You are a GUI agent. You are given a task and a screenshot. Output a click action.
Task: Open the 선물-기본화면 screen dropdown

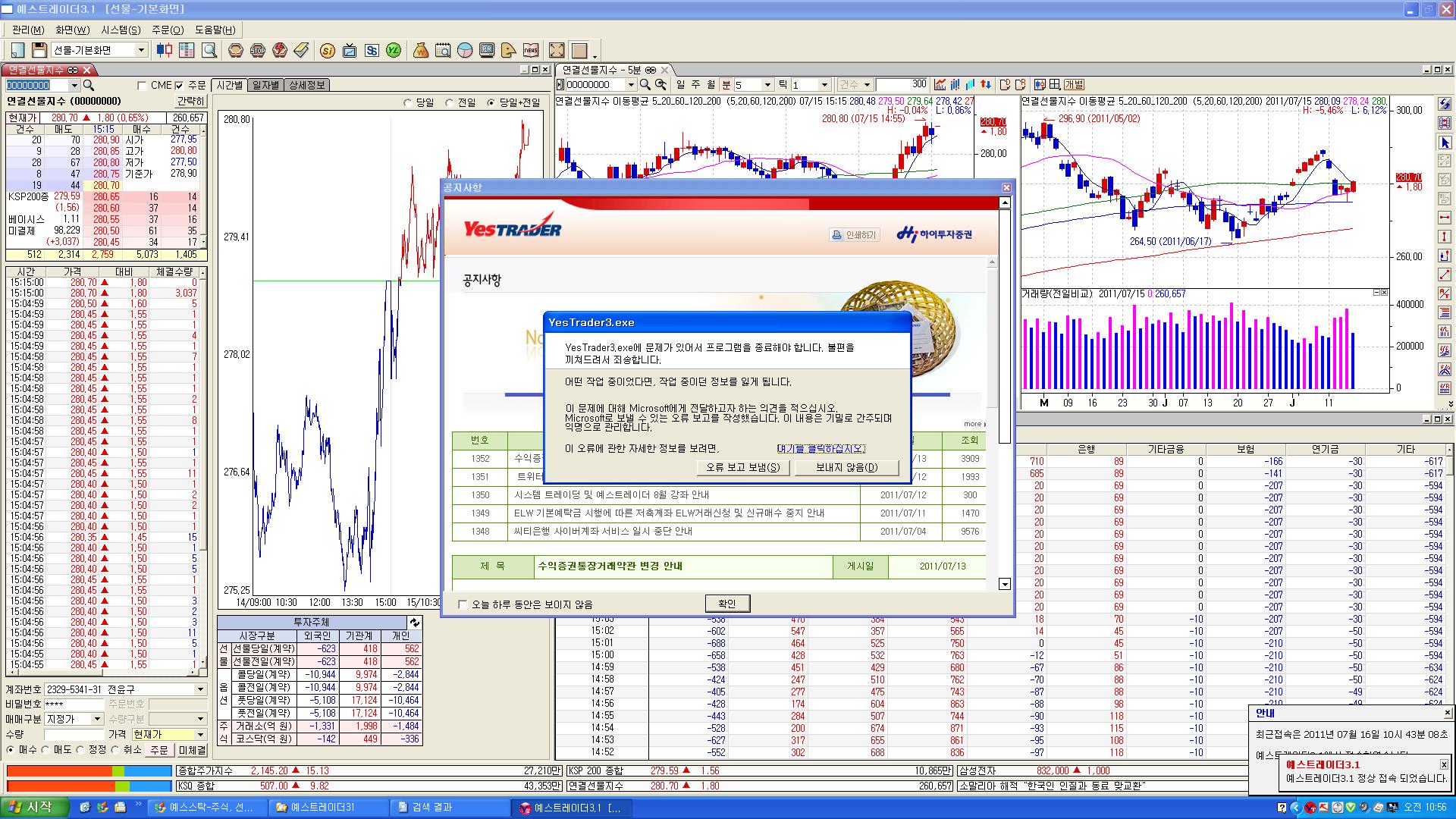(140, 50)
